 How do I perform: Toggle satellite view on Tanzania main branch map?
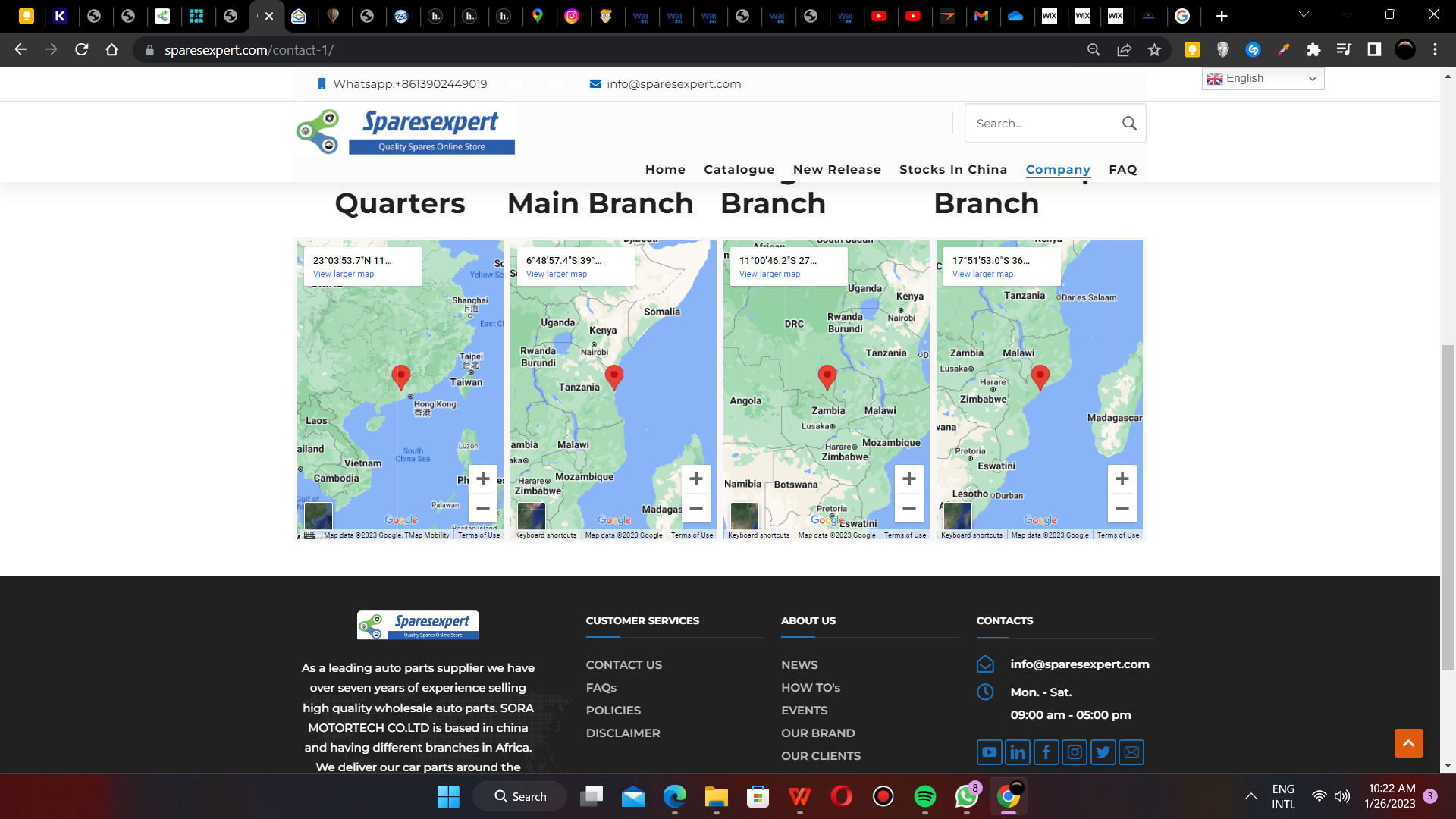[x=531, y=516]
